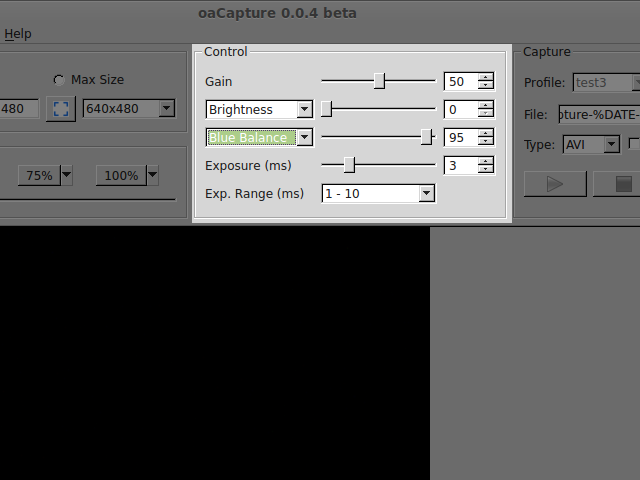
Task: Click the black camera preview area
Action: click(215, 353)
